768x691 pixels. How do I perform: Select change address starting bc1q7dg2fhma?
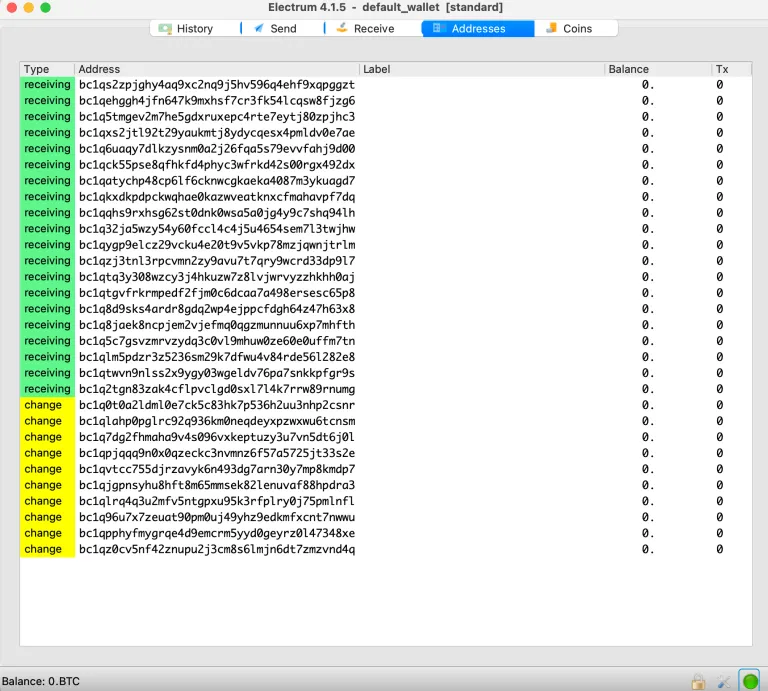(217, 437)
